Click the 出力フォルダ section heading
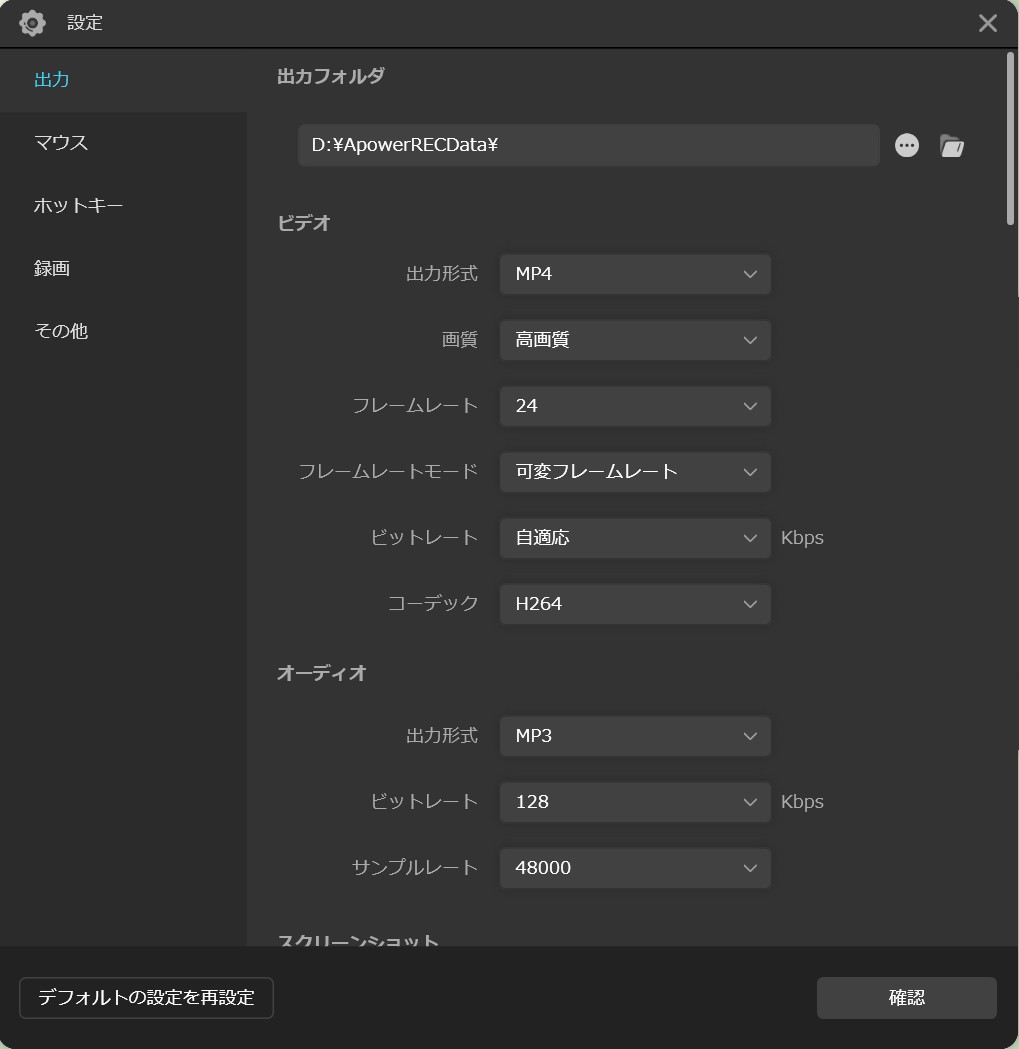Screen dimensions: 1019x1049 pos(331,76)
